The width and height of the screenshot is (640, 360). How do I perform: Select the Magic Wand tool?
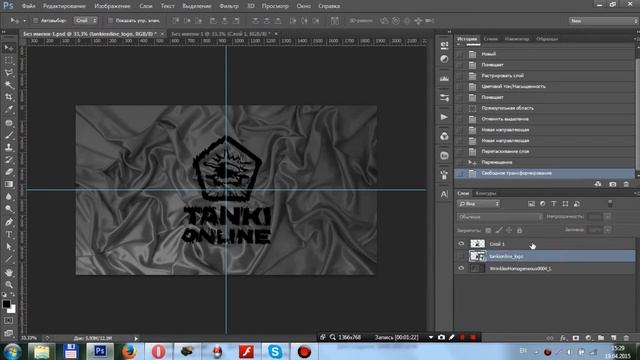9,85
